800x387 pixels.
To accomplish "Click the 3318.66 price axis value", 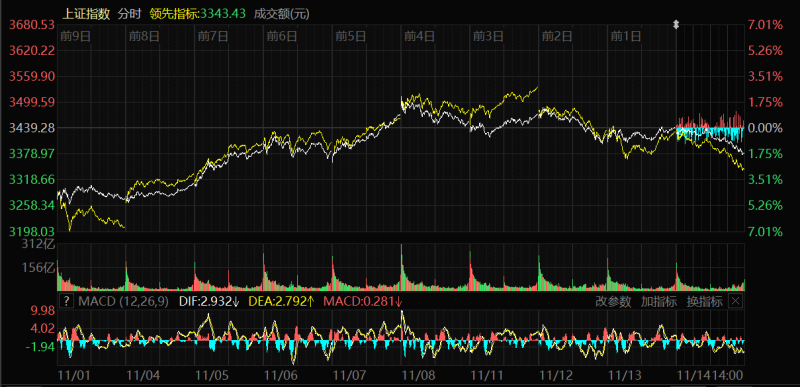I will click(32, 179).
